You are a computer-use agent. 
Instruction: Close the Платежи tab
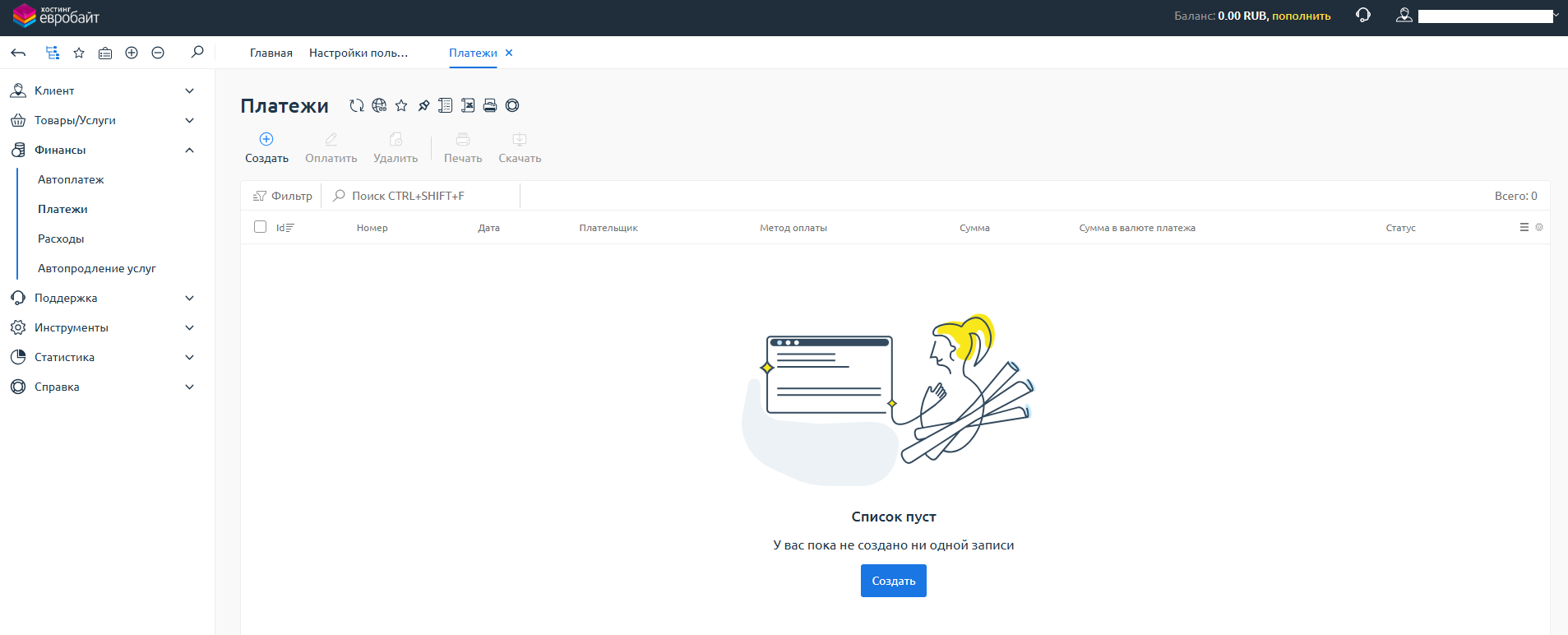509,53
